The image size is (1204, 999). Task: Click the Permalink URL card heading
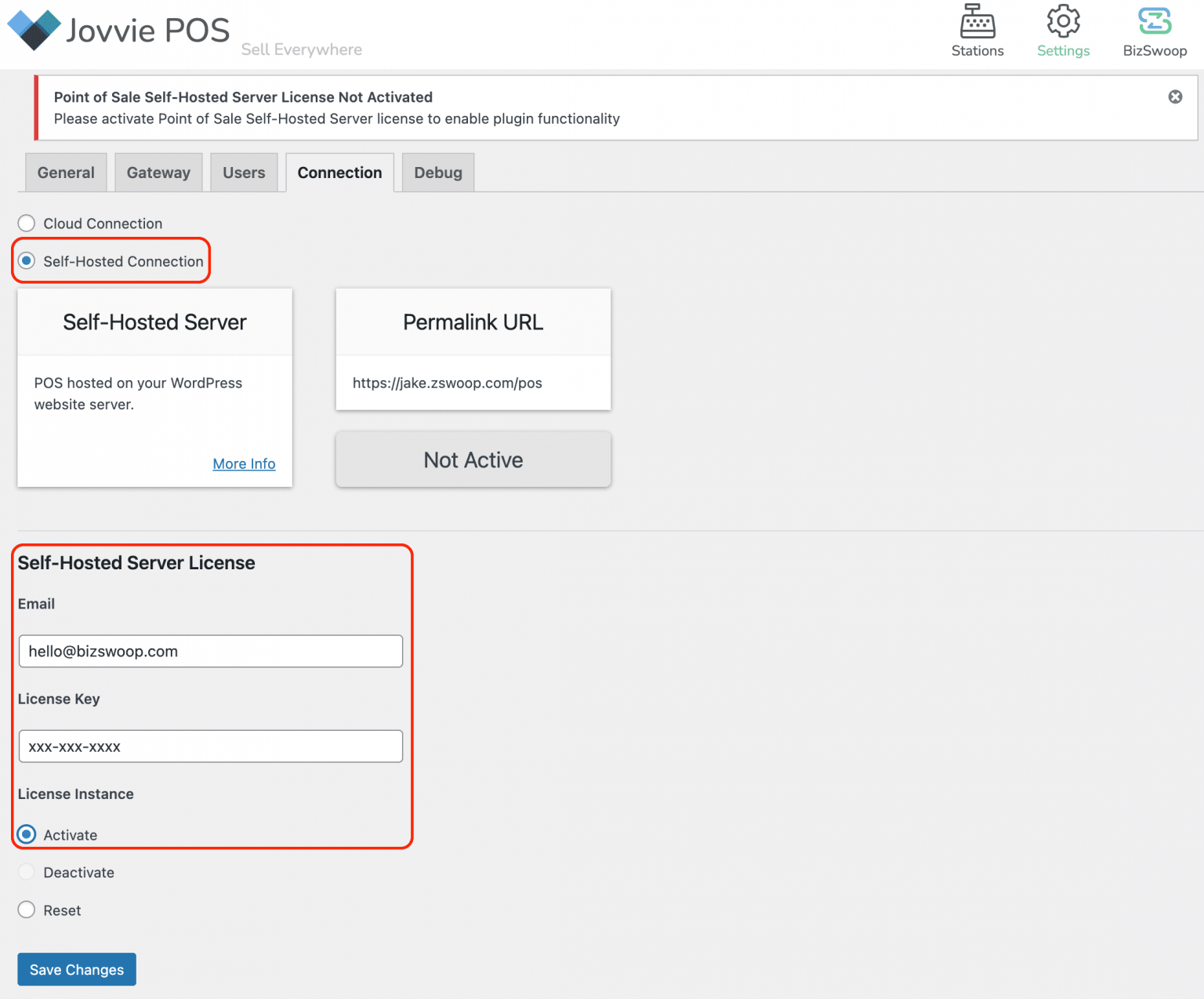click(473, 322)
